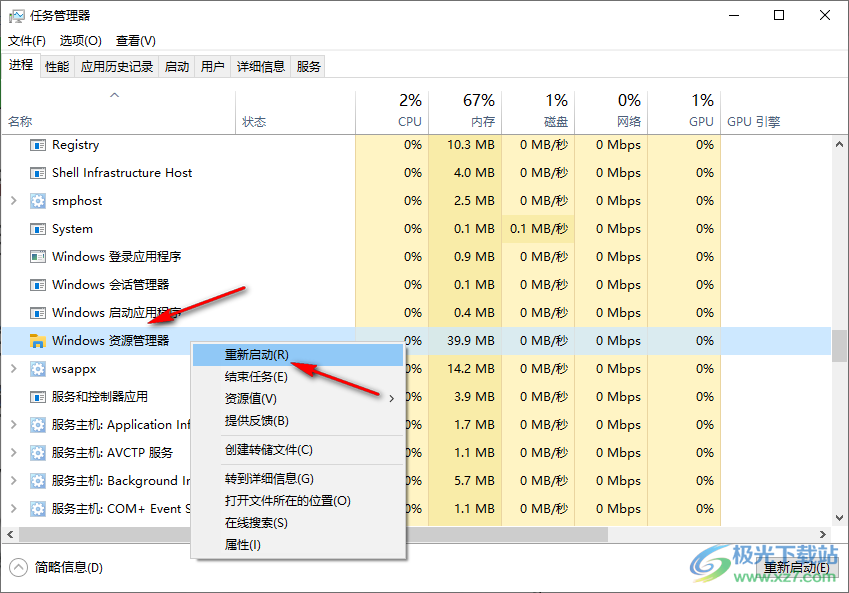Expand the wsappx process group

(x=14, y=369)
